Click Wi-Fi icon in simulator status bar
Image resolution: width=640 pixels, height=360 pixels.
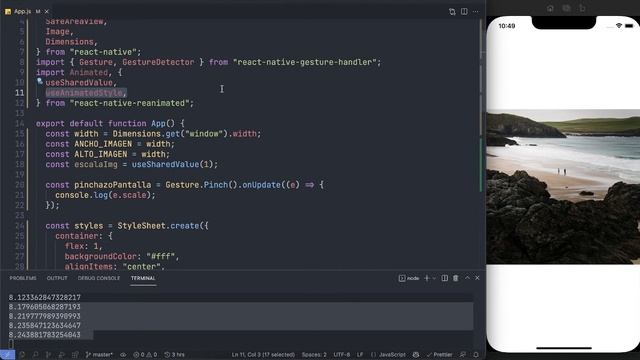click(619, 26)
